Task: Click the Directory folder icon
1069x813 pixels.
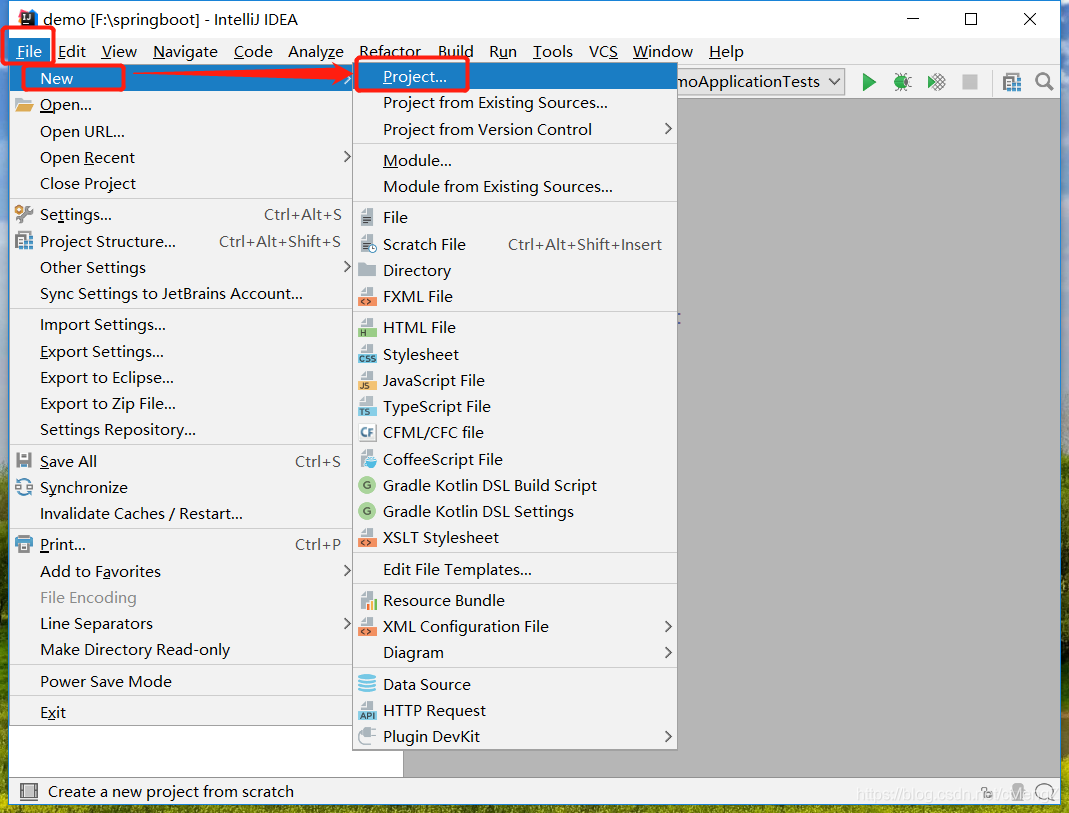Action: click(x=367, y=270)
